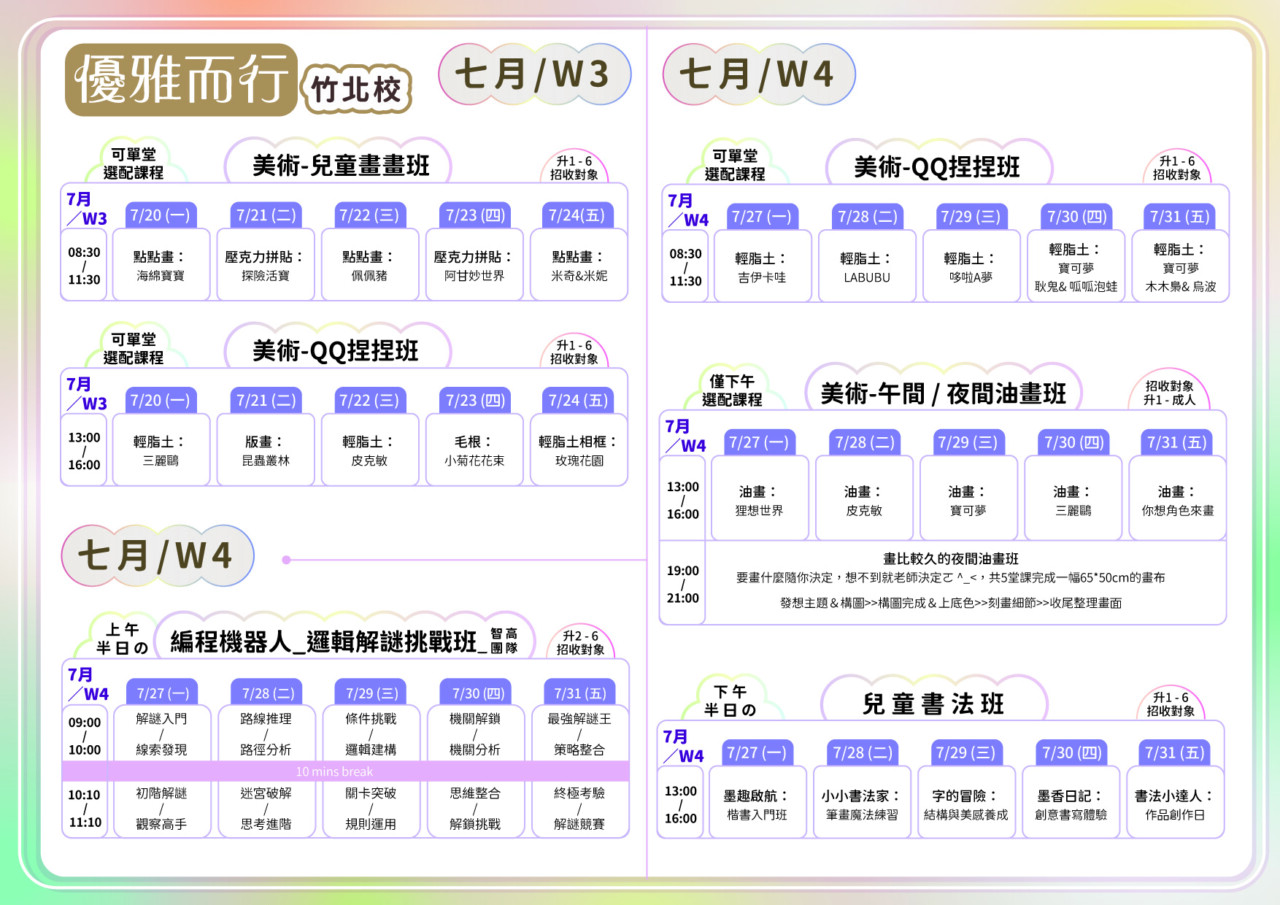Click the 竹北校 campus badge

356,91
